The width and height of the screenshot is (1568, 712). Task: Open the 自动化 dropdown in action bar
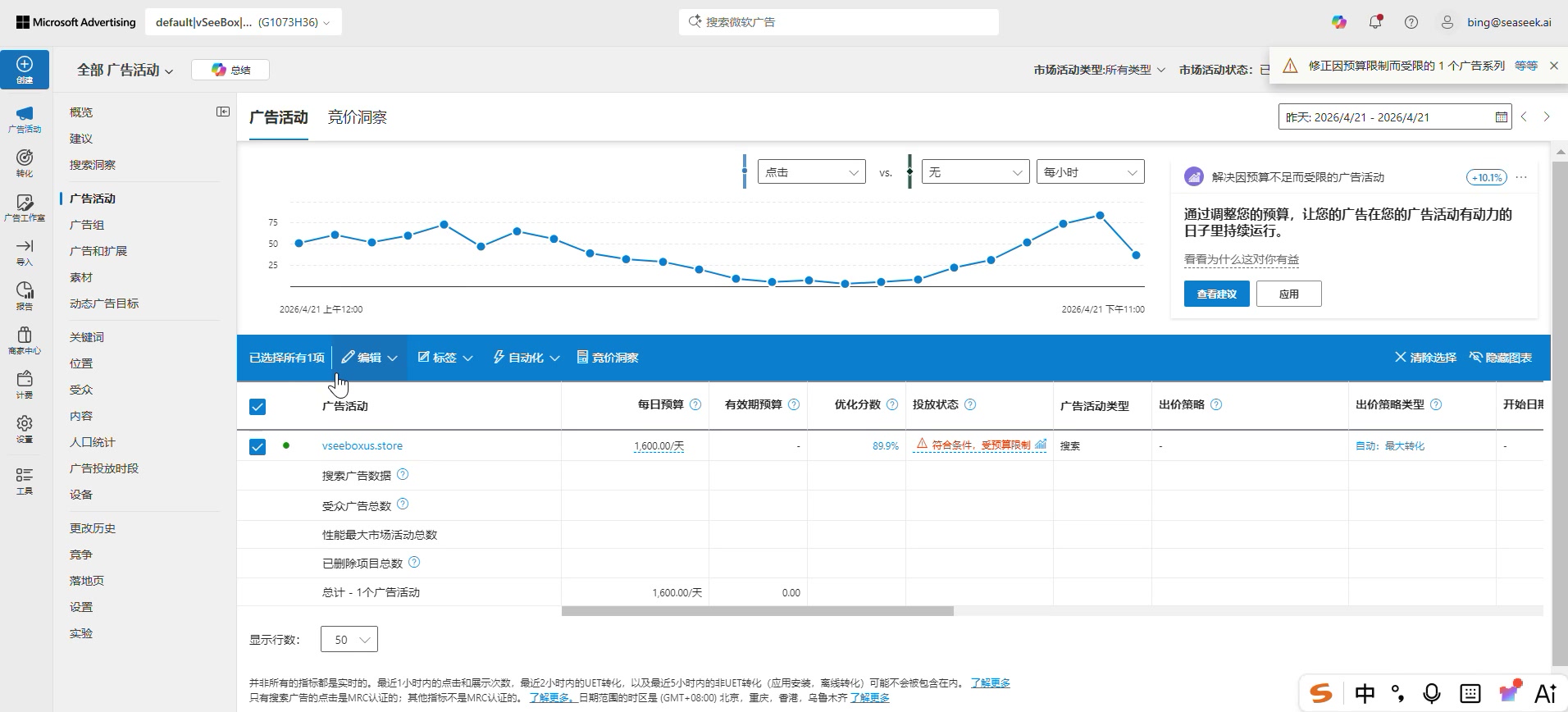[526, 358]
